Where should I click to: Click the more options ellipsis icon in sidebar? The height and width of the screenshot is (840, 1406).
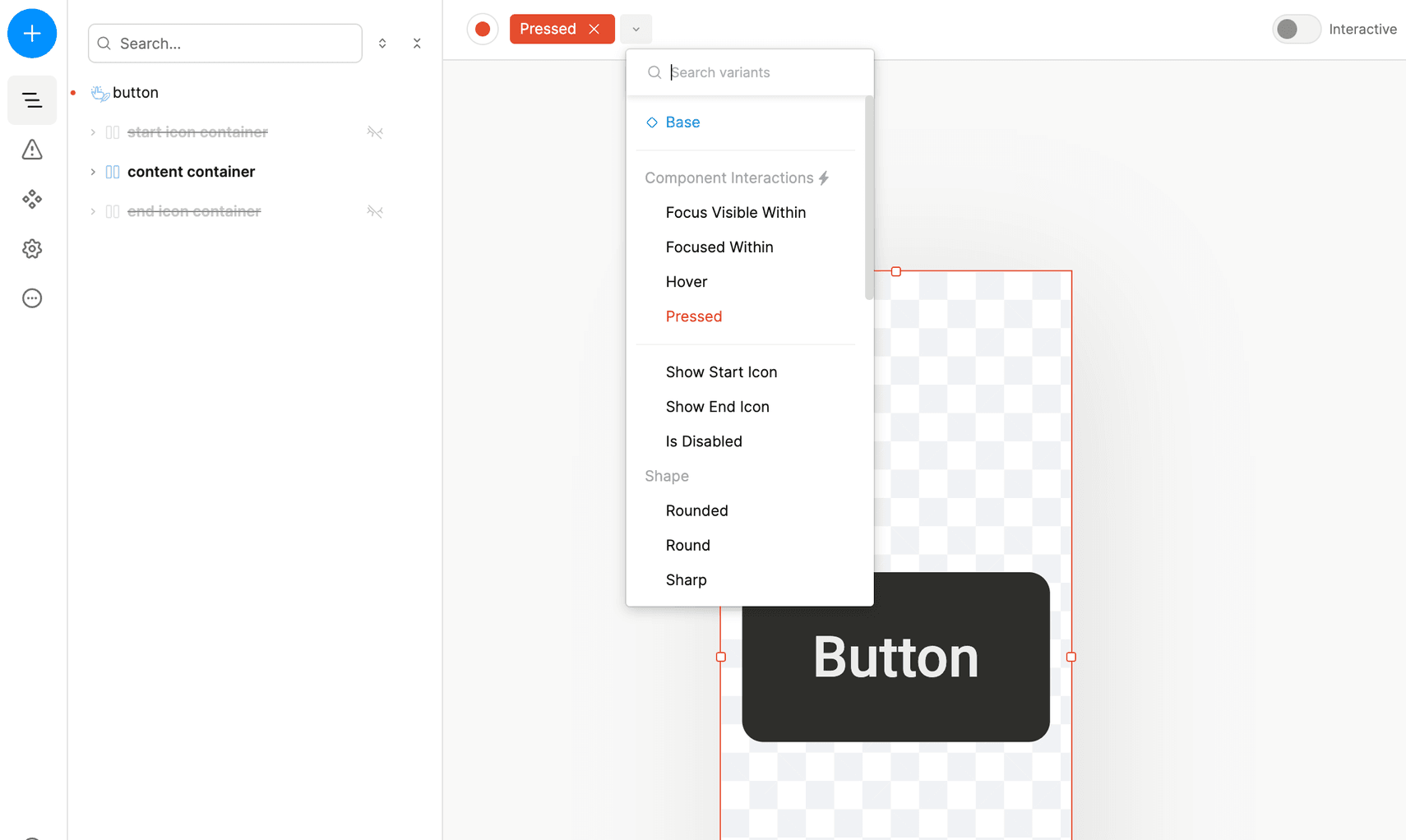click(31, 298)
